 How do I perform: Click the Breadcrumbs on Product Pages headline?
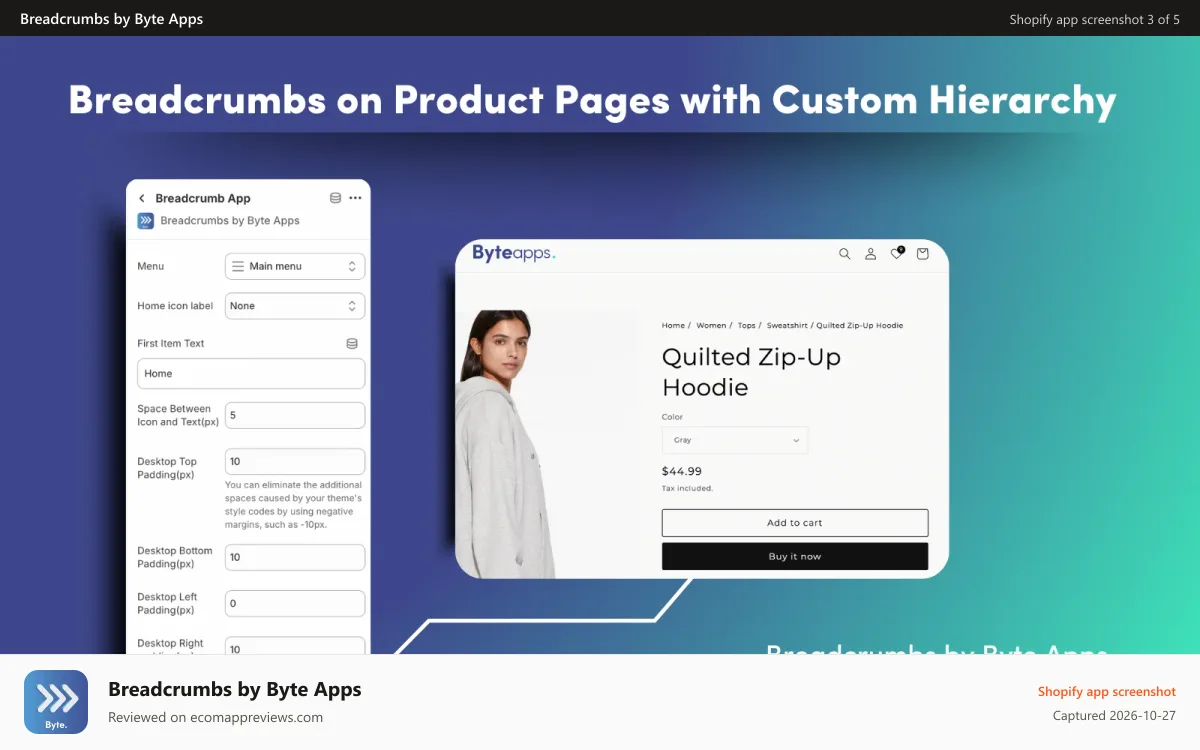(x=592, y=100)
